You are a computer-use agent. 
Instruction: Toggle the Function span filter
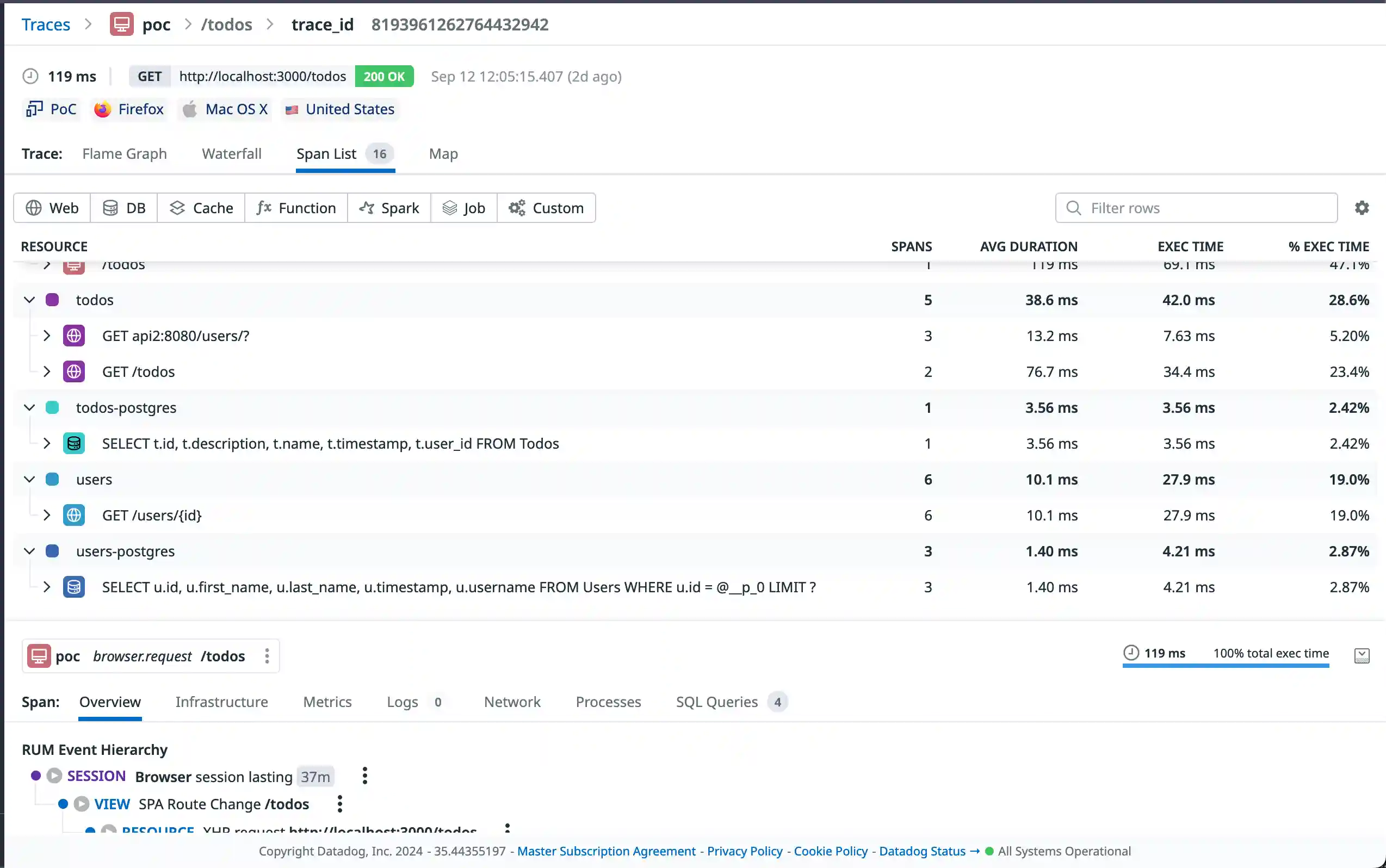coord(296,207)
